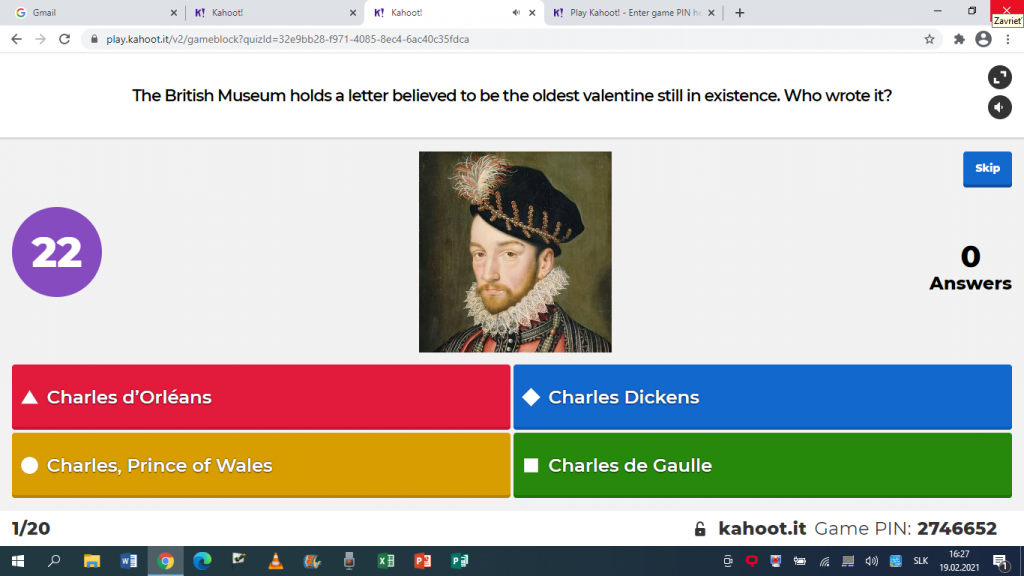Open the Chrome profile account menu
The image size is (1024, 576).
[x=983, y=39]
